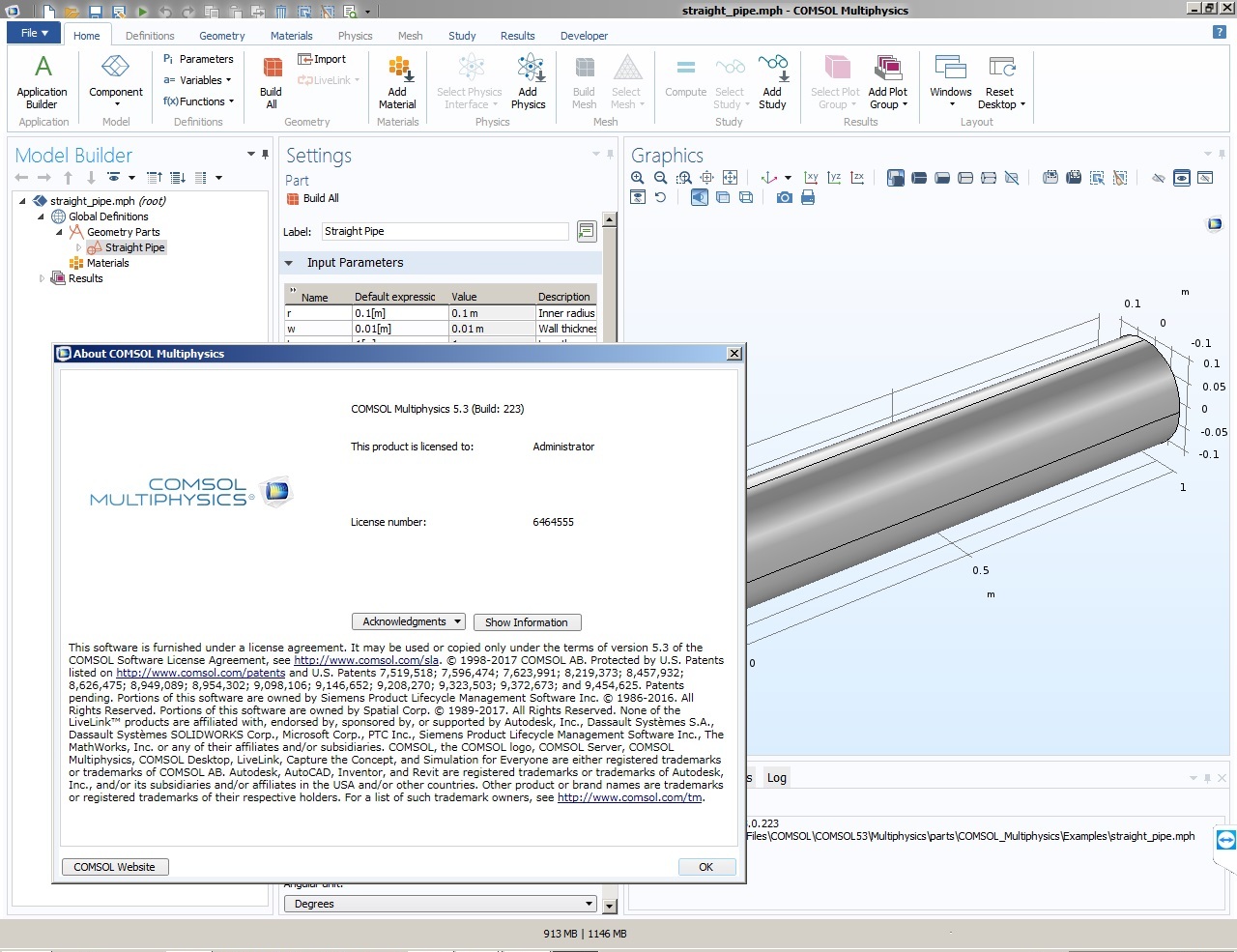Select Log tab in messages panel
The width and height of the screenshot is (1237, 952).
(777, 777)
